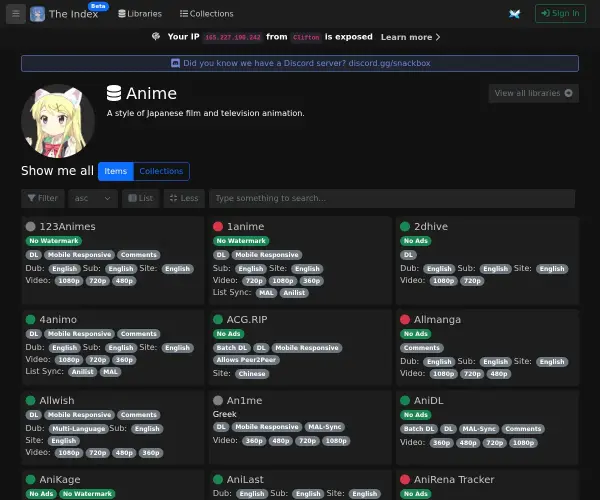Click the Clifton location tag
This screenshot has height=500, width=600.
pos(306,37)
